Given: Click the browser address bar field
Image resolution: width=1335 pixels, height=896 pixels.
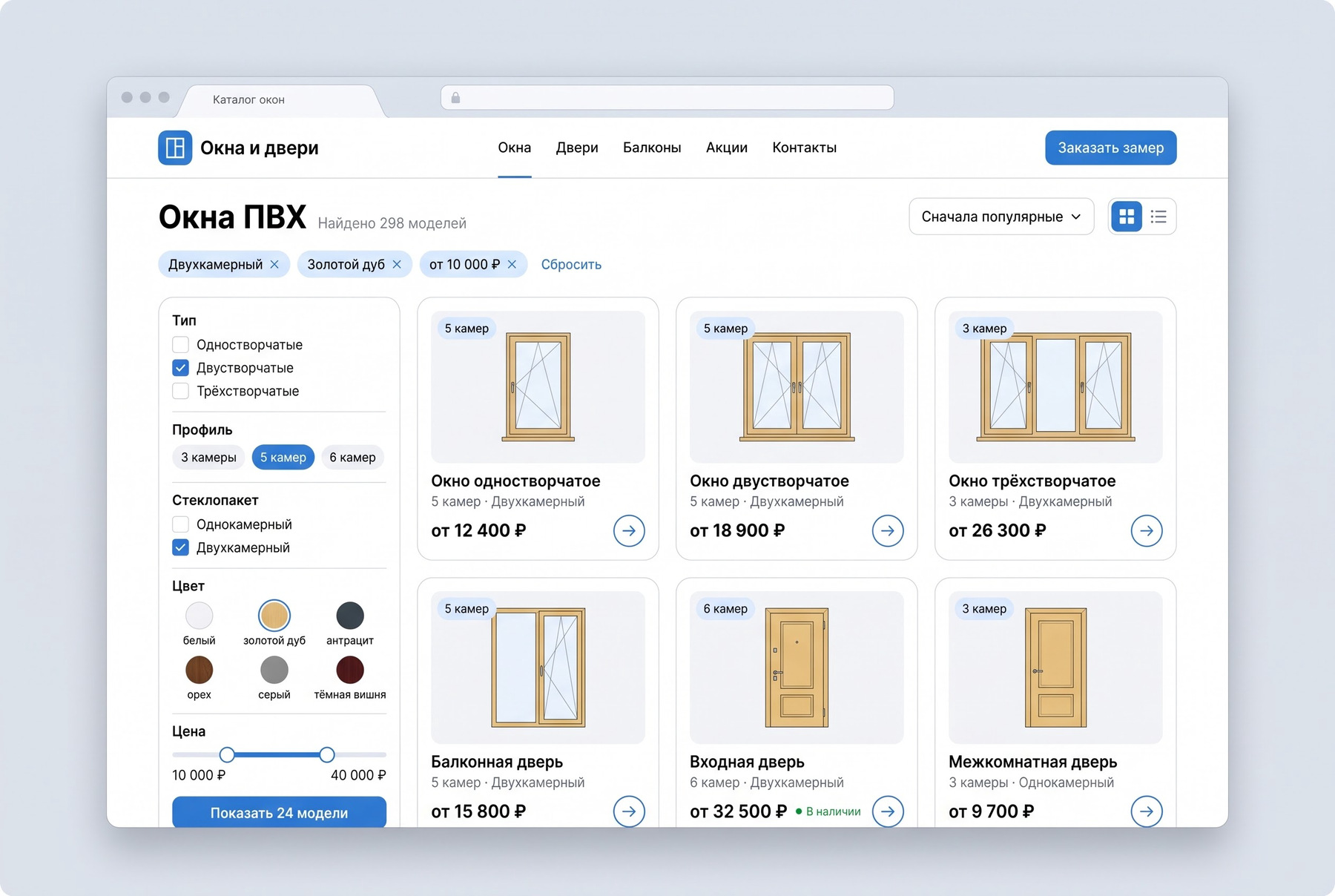Looking at the screenshot, I should (667, 98).
